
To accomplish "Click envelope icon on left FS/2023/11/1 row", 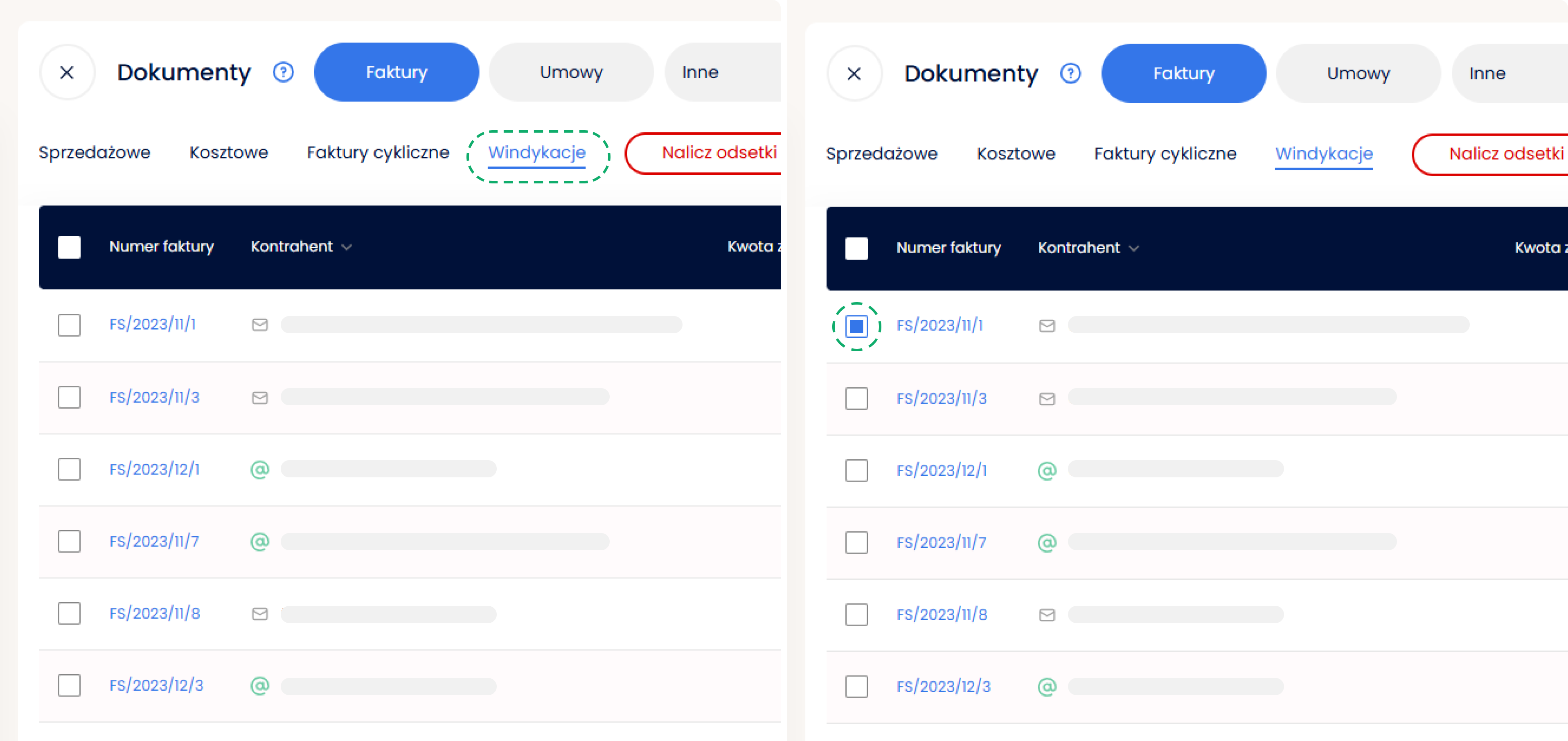I will tap(260, 325).
